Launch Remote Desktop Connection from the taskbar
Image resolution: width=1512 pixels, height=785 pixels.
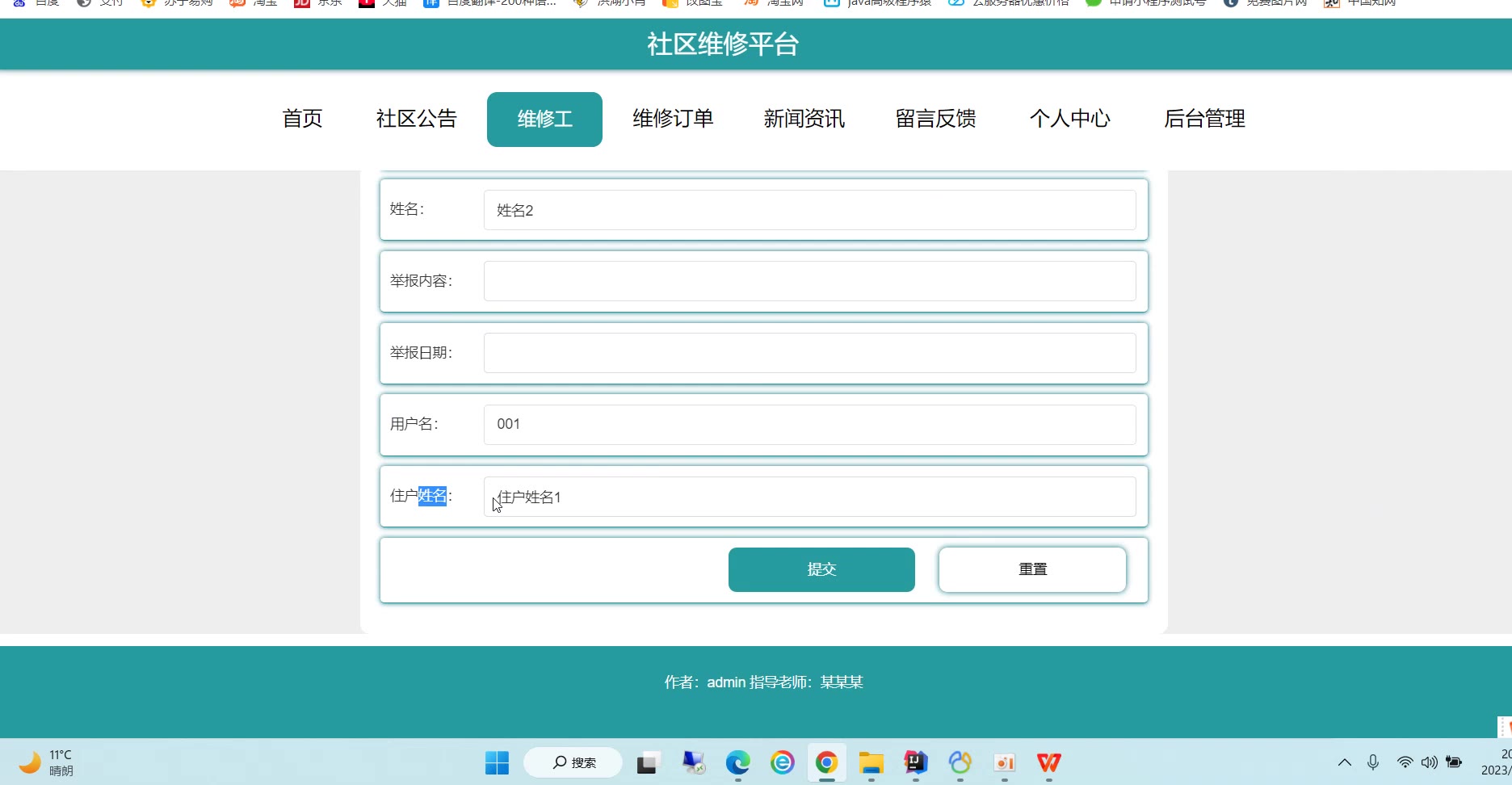[694, 762]
